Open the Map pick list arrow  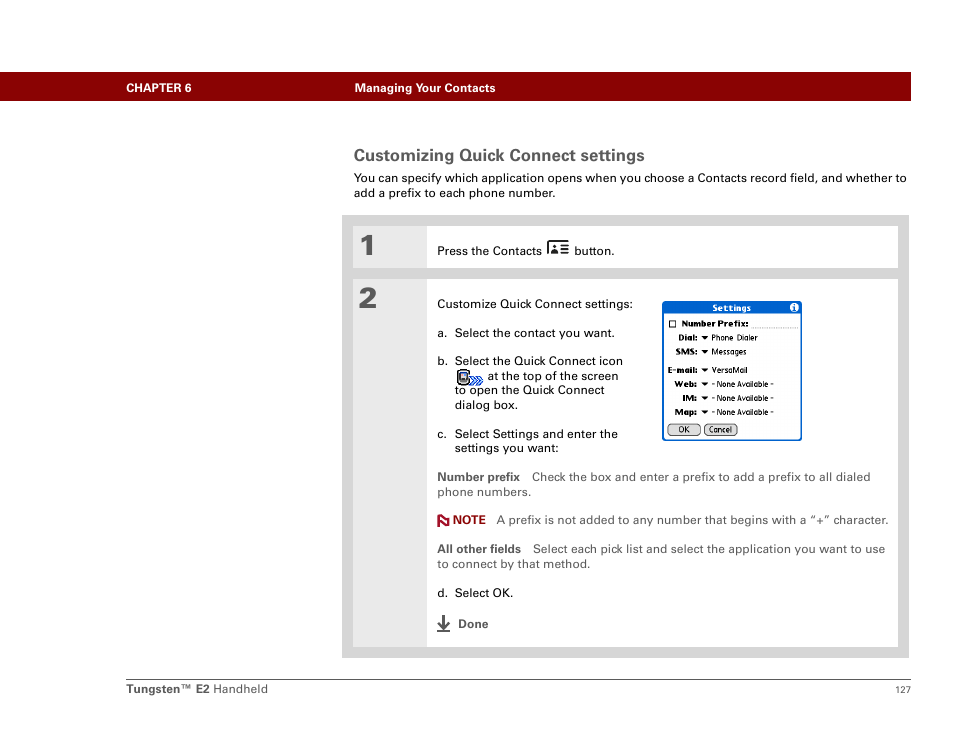click(x=705, y=412)
